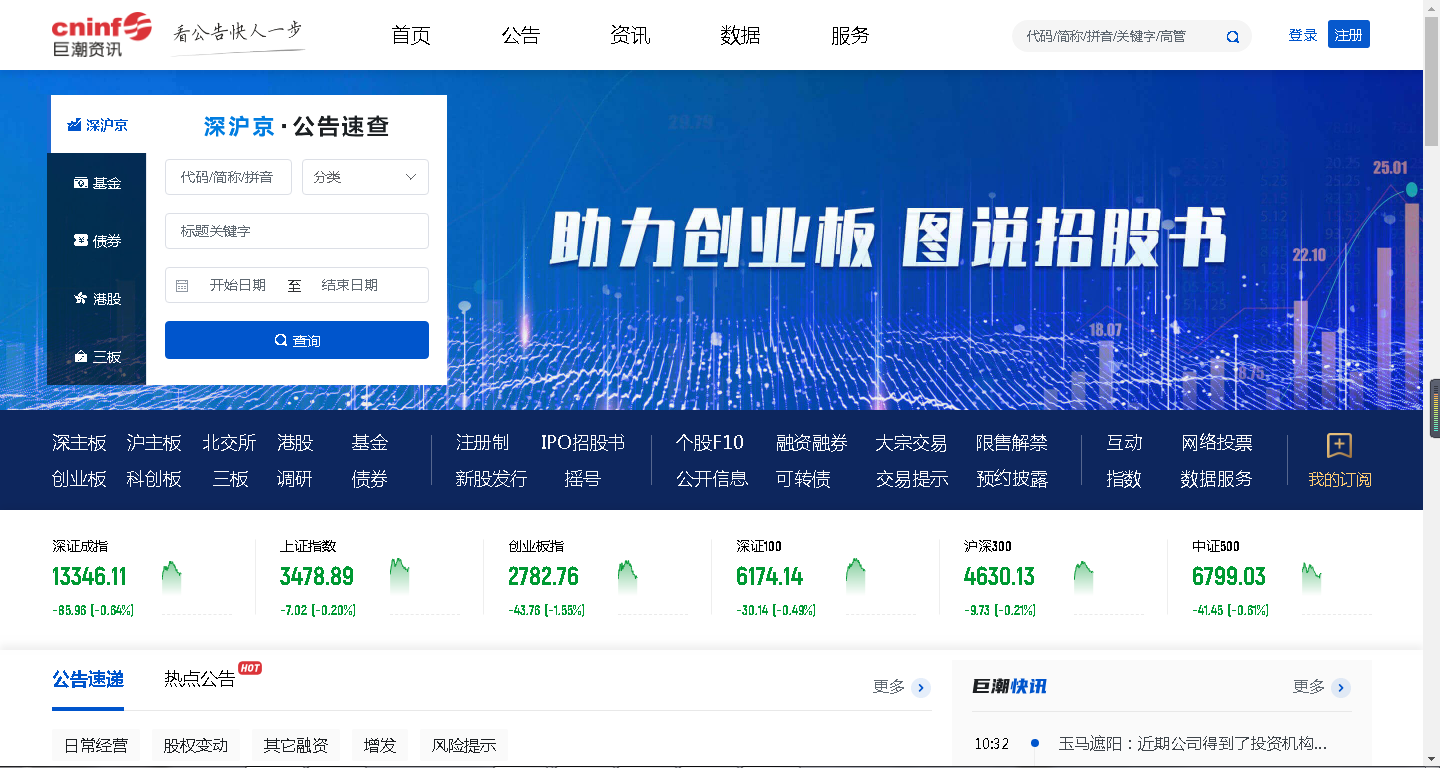Open 大宗交易 link
The image size is (1440, 768).
(x=911, y=443)
